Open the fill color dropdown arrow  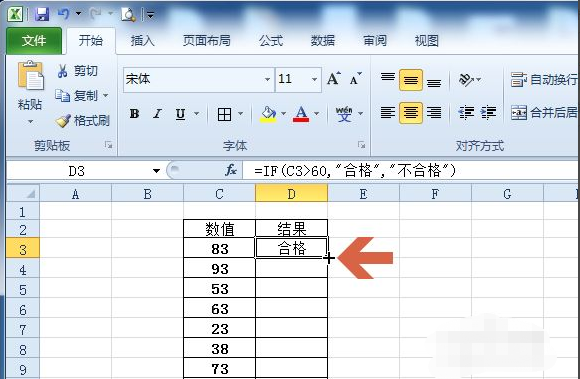click(x=284, y=114)
